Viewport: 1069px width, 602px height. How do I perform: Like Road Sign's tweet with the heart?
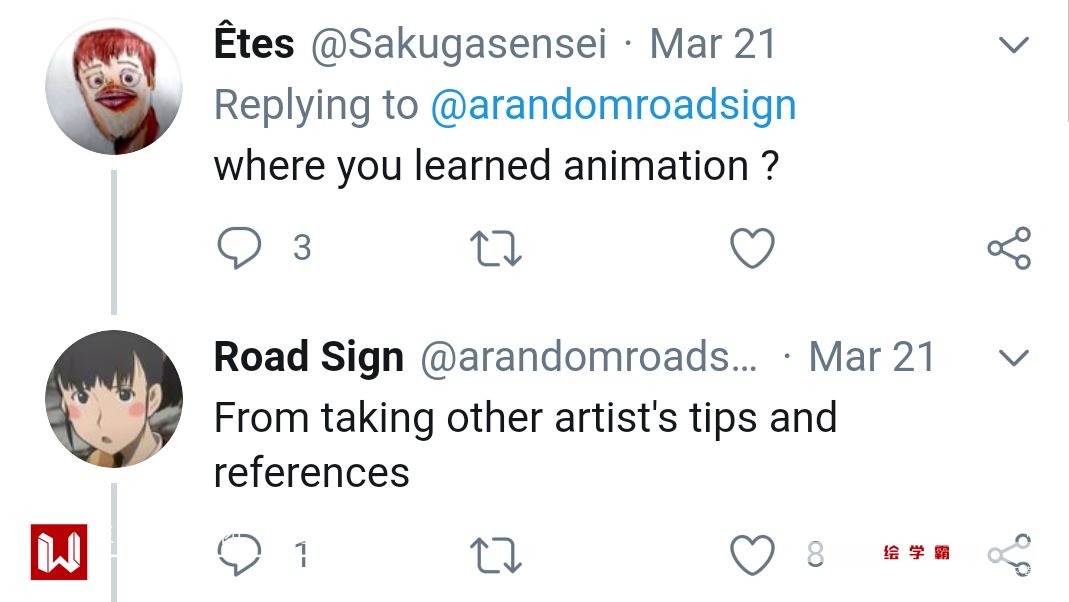click(x=752, y=554)
